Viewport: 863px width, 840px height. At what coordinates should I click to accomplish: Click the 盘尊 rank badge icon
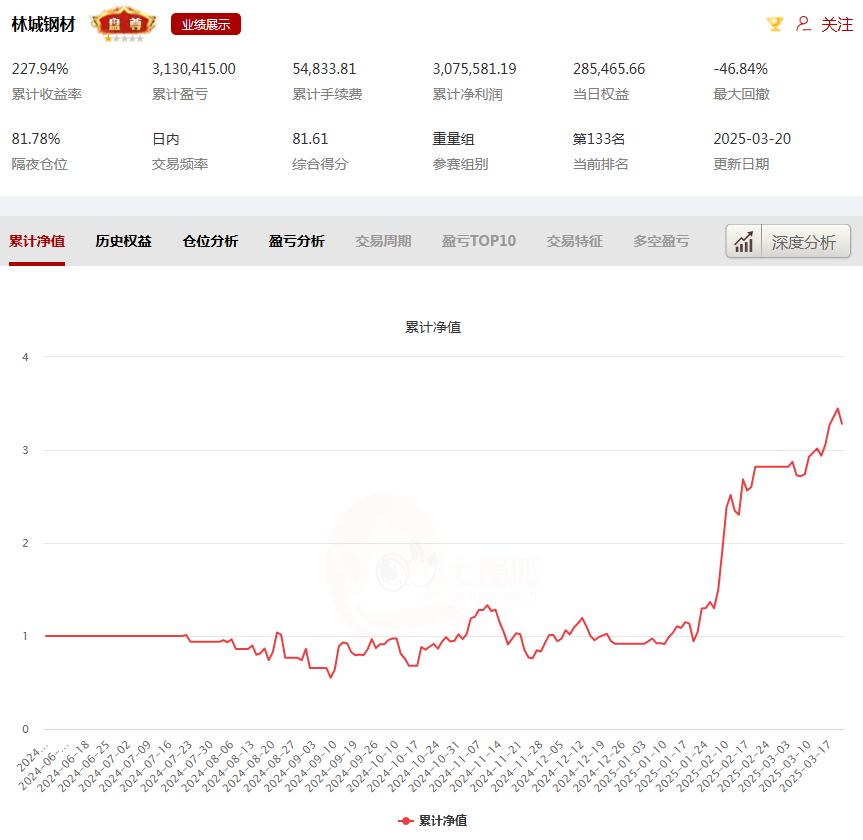click(x=124, y=24)
